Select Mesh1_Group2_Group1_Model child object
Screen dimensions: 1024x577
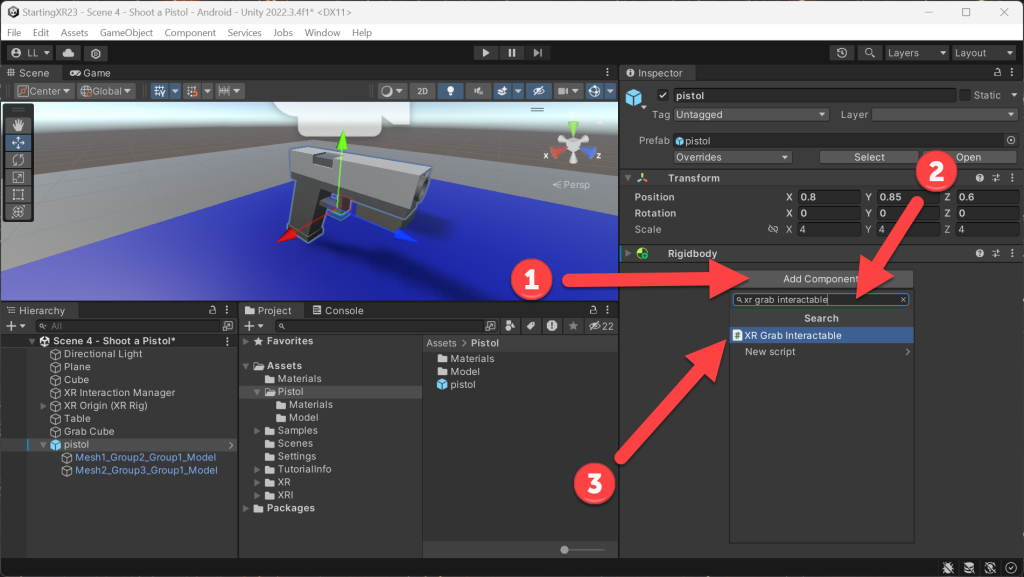(145, 458)
